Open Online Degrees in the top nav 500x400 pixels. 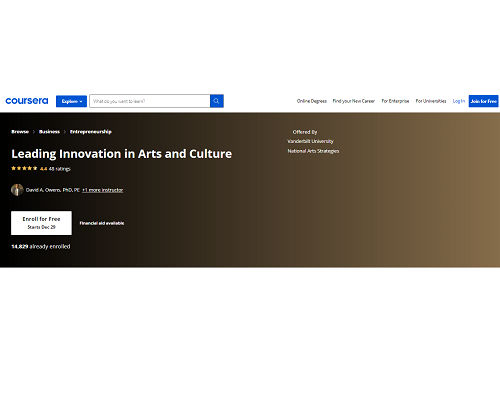[312, 101]
